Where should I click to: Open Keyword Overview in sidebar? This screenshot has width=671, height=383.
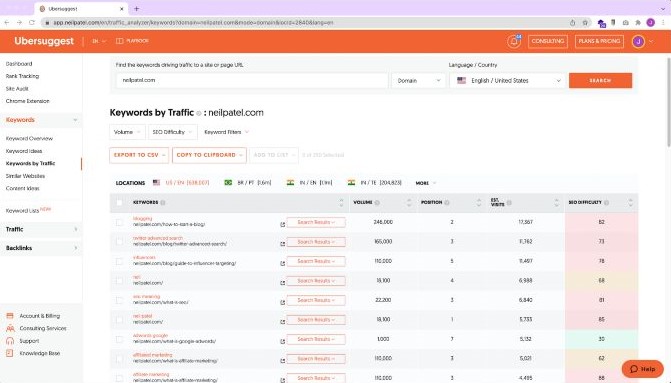point(29,139)
